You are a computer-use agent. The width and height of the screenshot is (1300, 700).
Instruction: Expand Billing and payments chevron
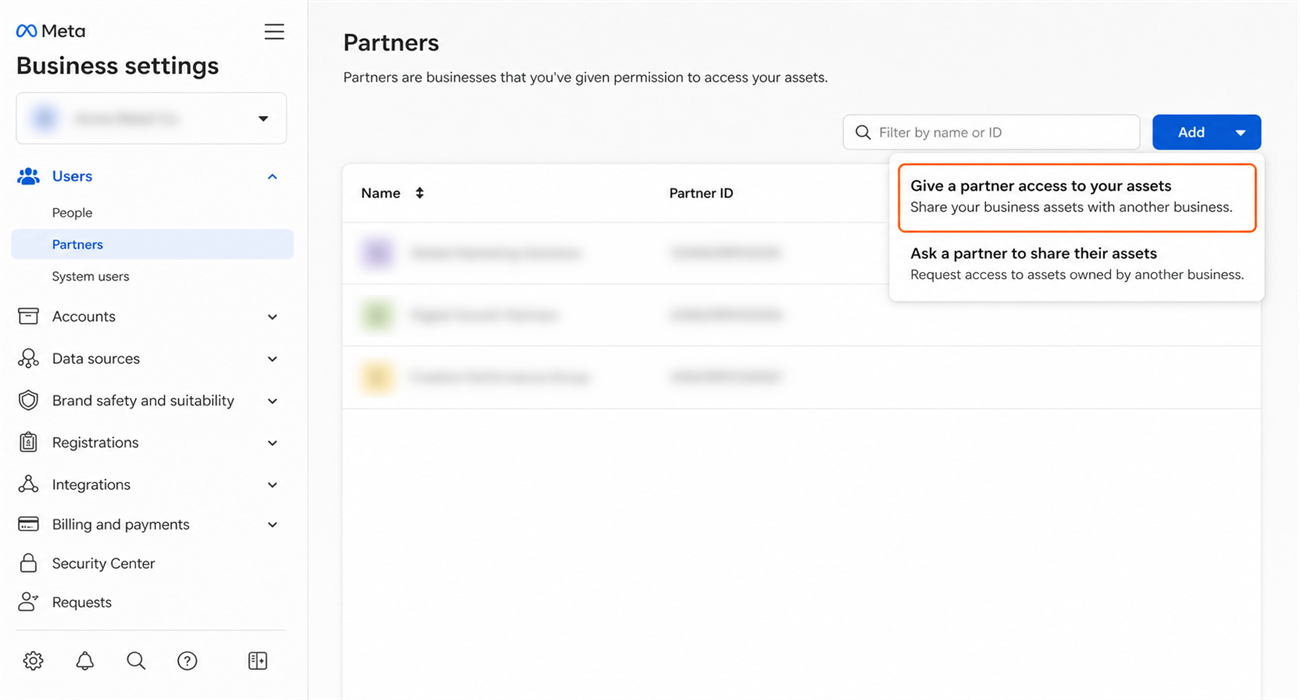[272, 525]
